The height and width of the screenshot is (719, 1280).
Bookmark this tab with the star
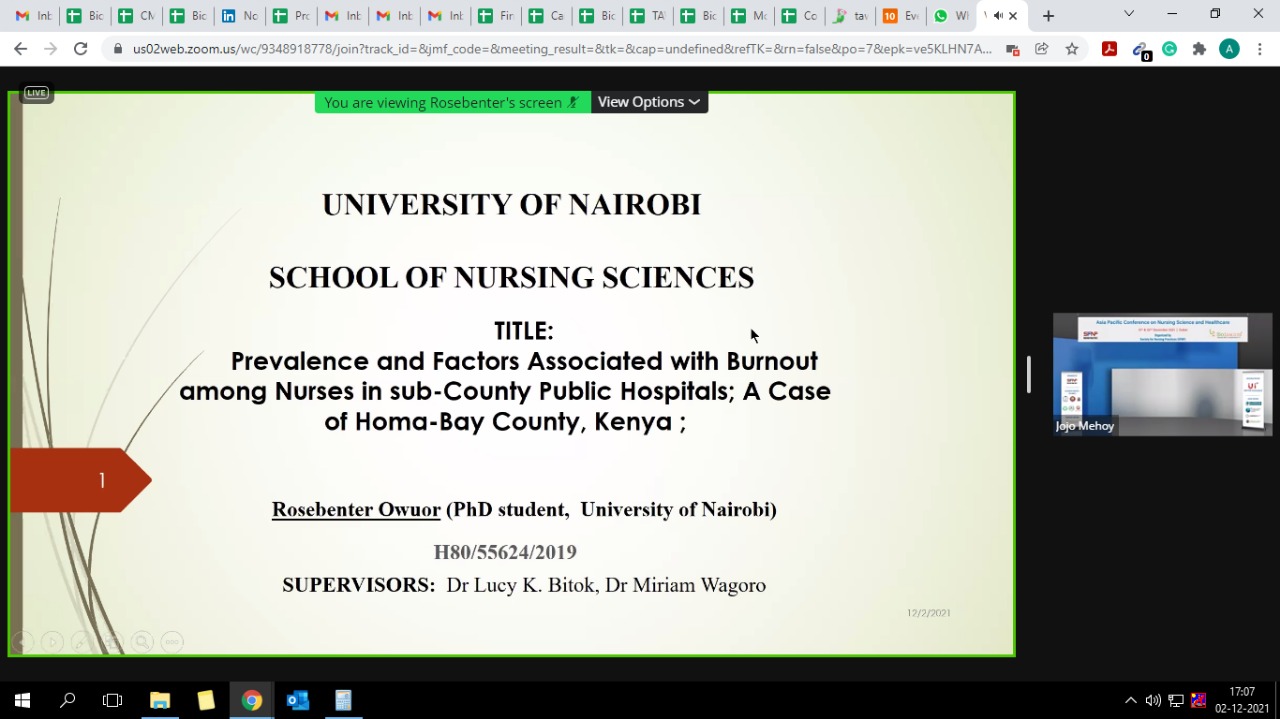[1072, 49]
